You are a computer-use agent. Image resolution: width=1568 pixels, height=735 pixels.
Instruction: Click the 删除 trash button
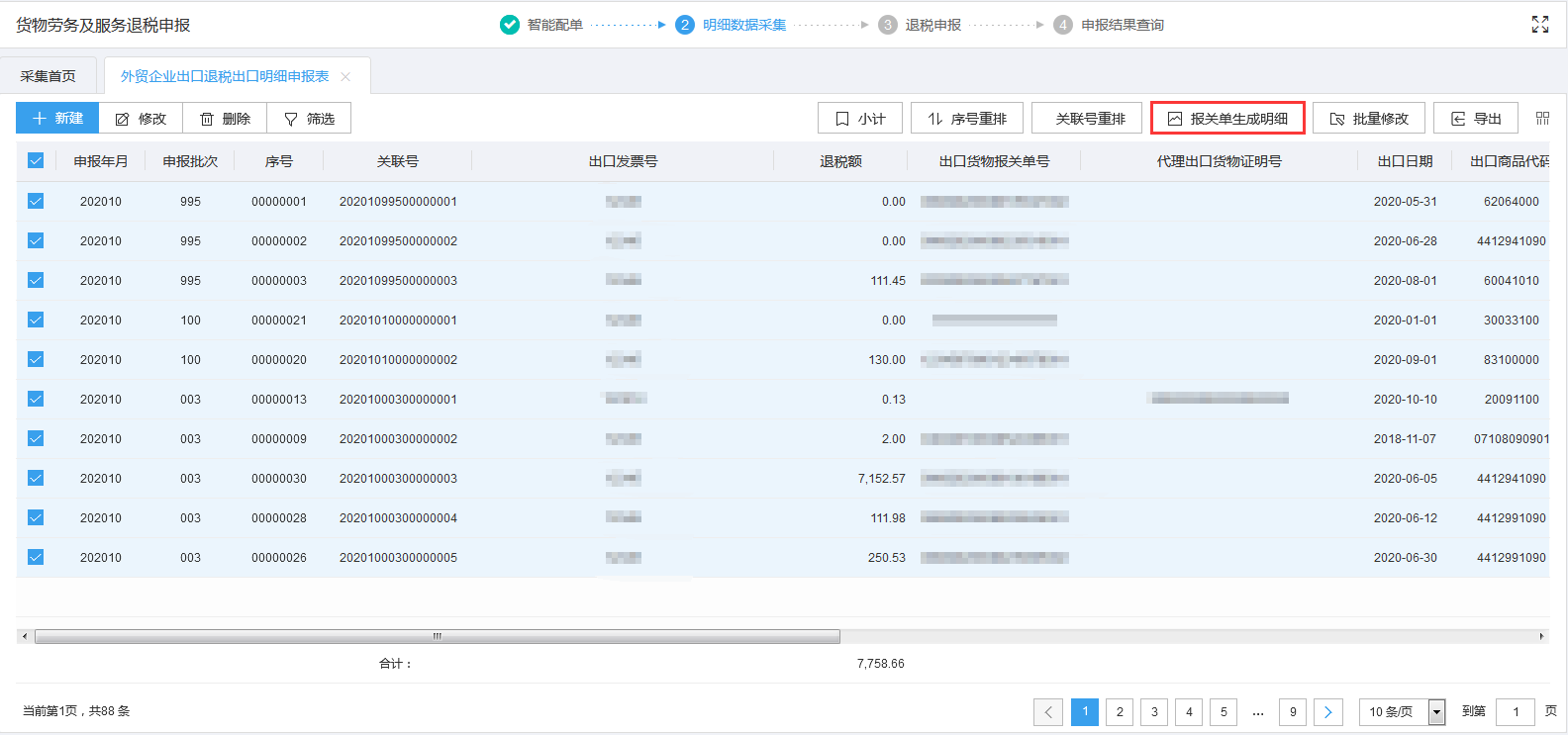tap(225, 119)
